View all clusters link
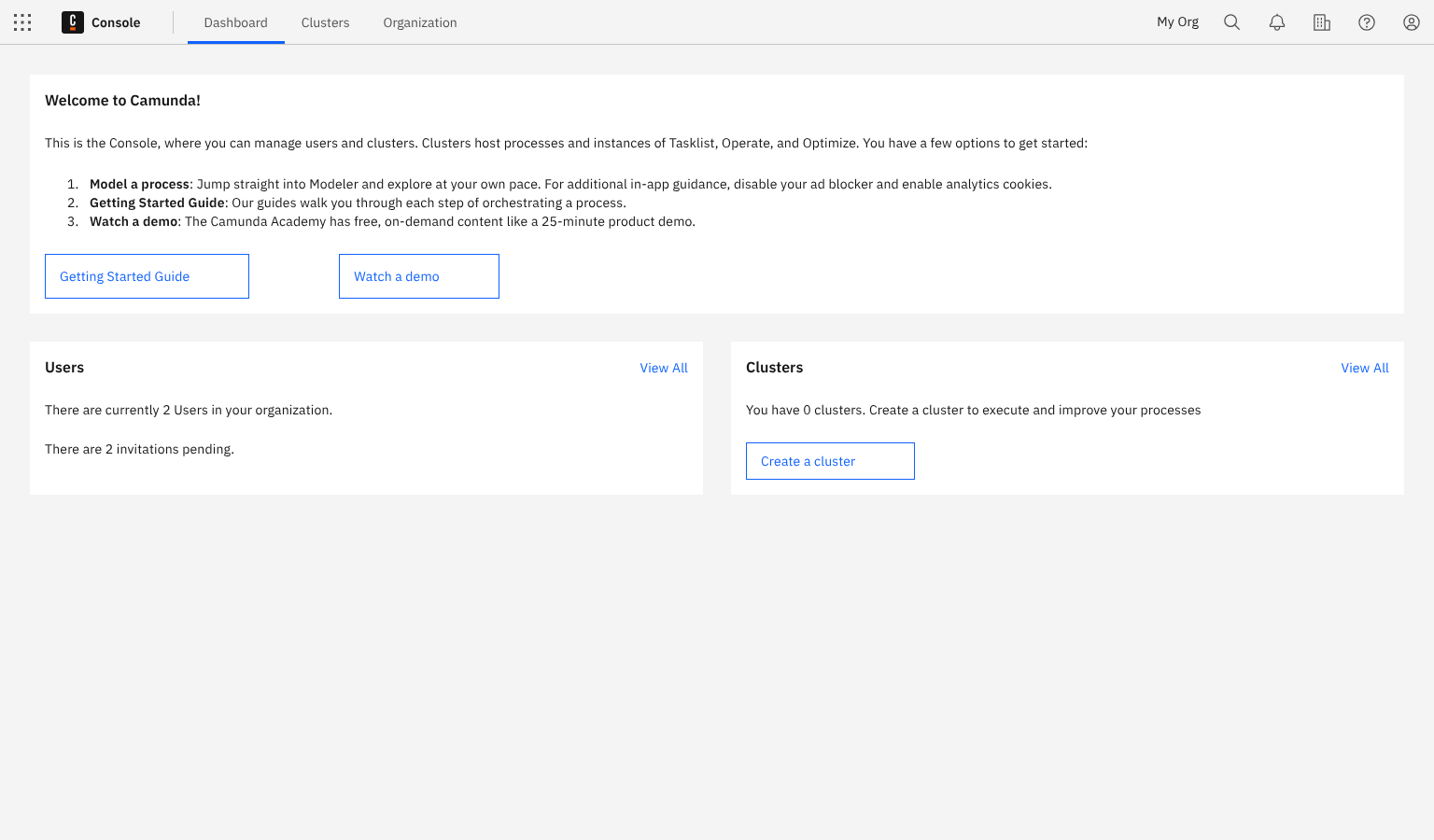The height and width of the screenshot is (840, 1434). [1364, 368]
